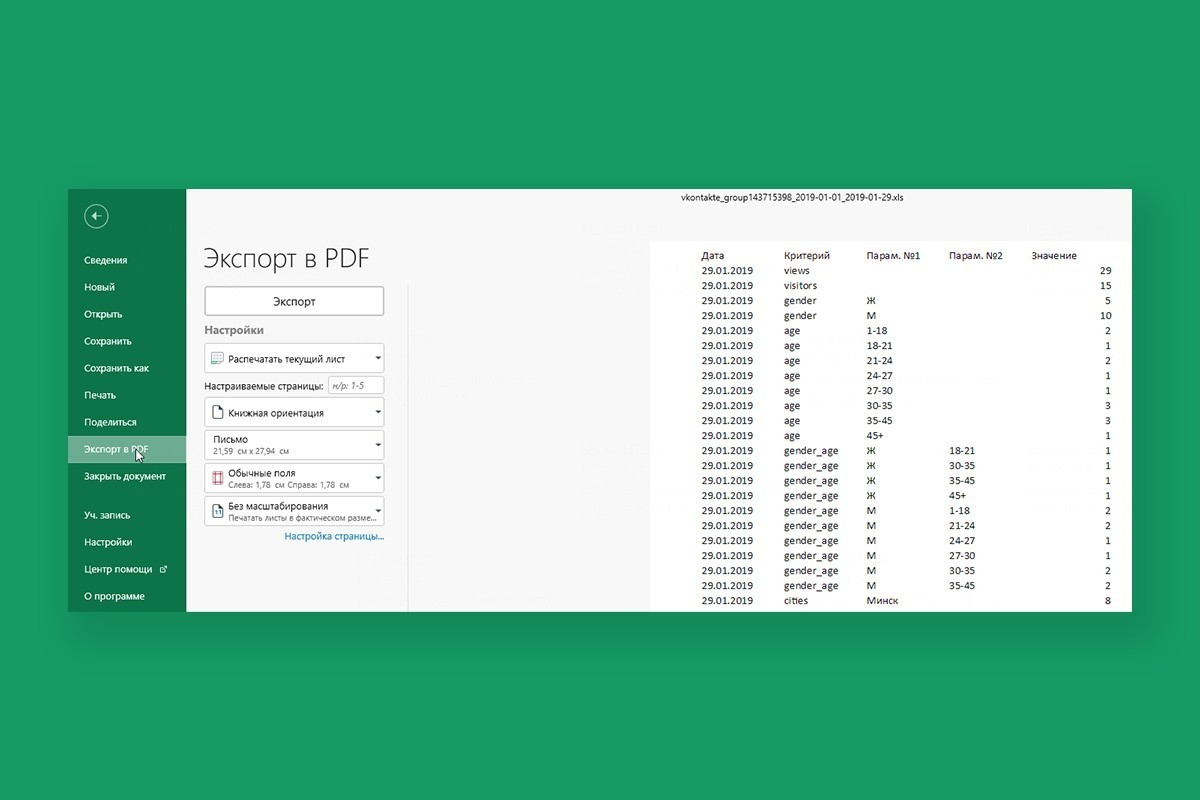Open Настройки in the green sidebar
The height and width of the screenshot is (800, 1200).
pos(108,542)
